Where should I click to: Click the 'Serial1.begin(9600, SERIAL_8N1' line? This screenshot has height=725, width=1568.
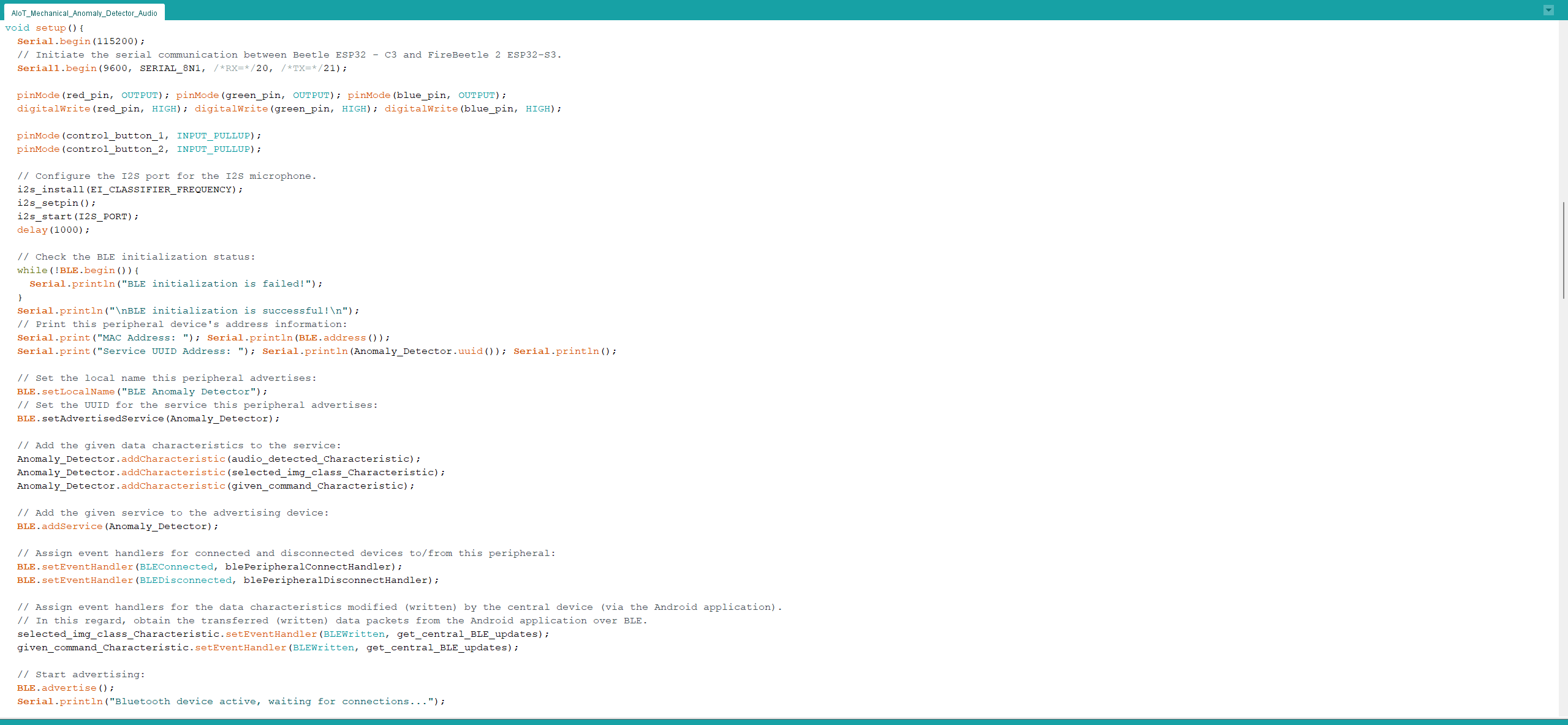(x=182, y=68)
